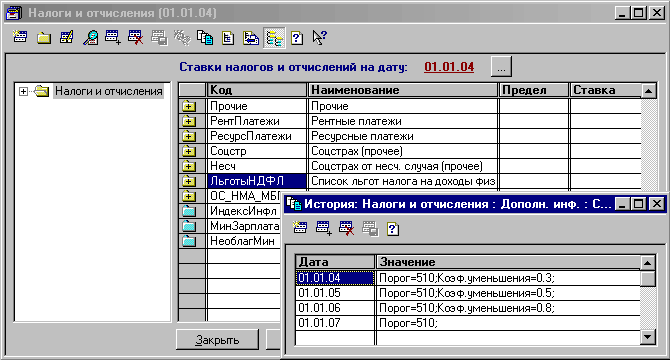Click the folder icon of the ОС_НМА_МБП row
The width and height of the screenshot is (670, 360).
[x=188, y=196]
